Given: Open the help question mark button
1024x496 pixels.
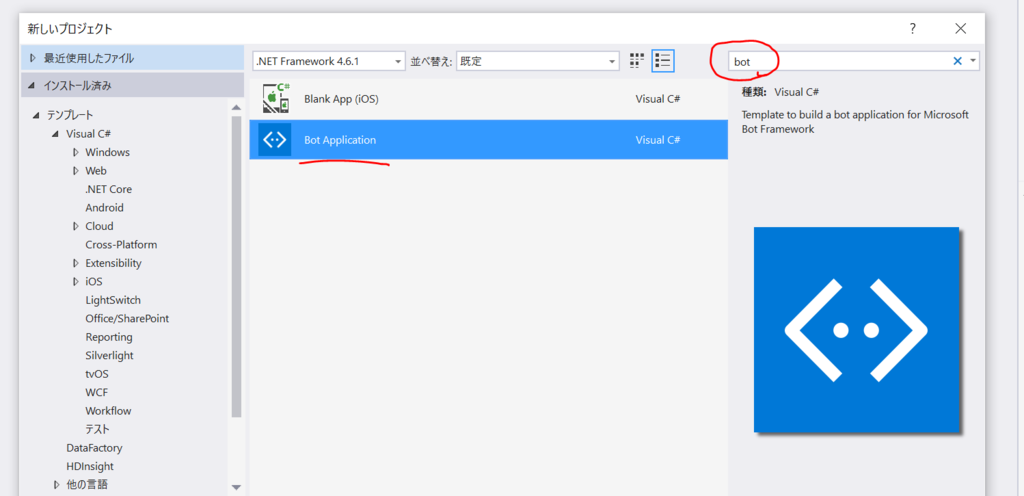Looking at the screenshot, I should 912,28.
